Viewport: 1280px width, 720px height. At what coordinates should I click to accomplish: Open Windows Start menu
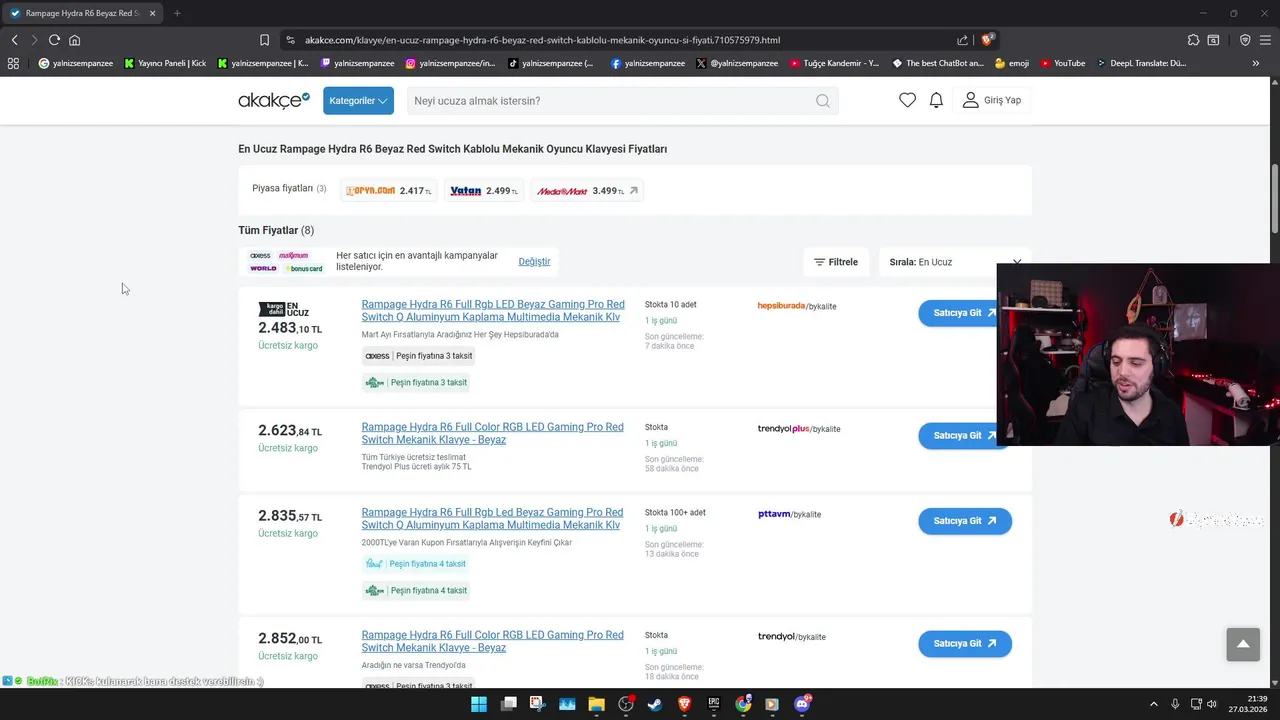(x=479, y=704)
